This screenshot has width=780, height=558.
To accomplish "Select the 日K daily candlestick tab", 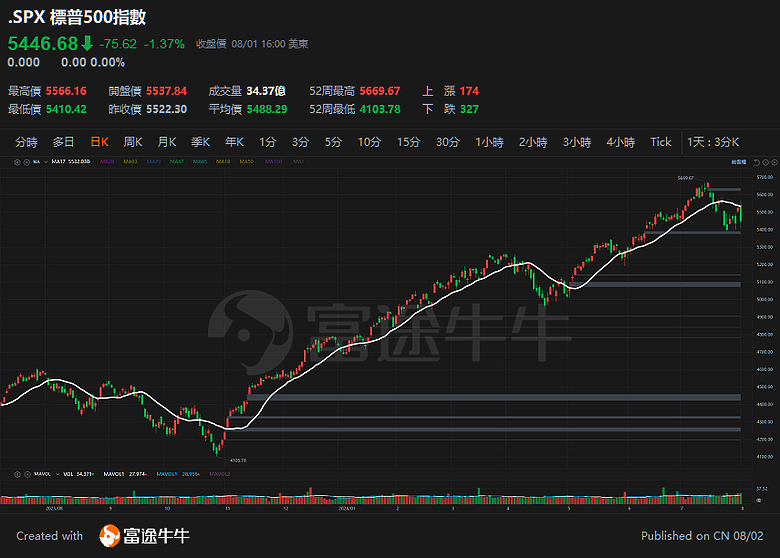I will [99, 142].
